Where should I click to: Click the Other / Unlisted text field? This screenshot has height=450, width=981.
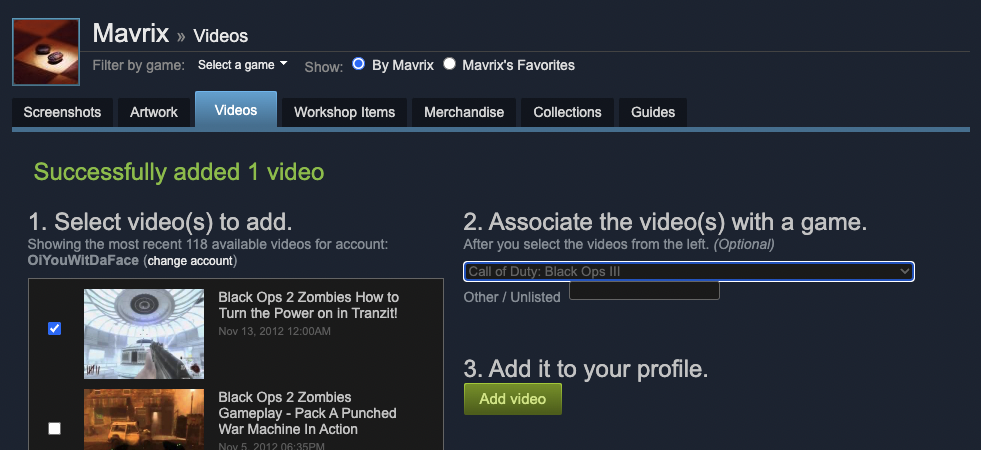(644, 291)
